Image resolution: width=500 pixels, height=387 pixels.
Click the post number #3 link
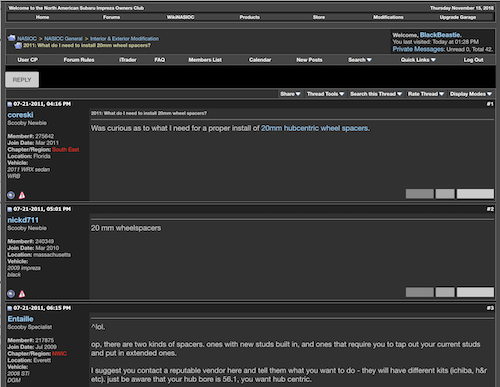490,308
